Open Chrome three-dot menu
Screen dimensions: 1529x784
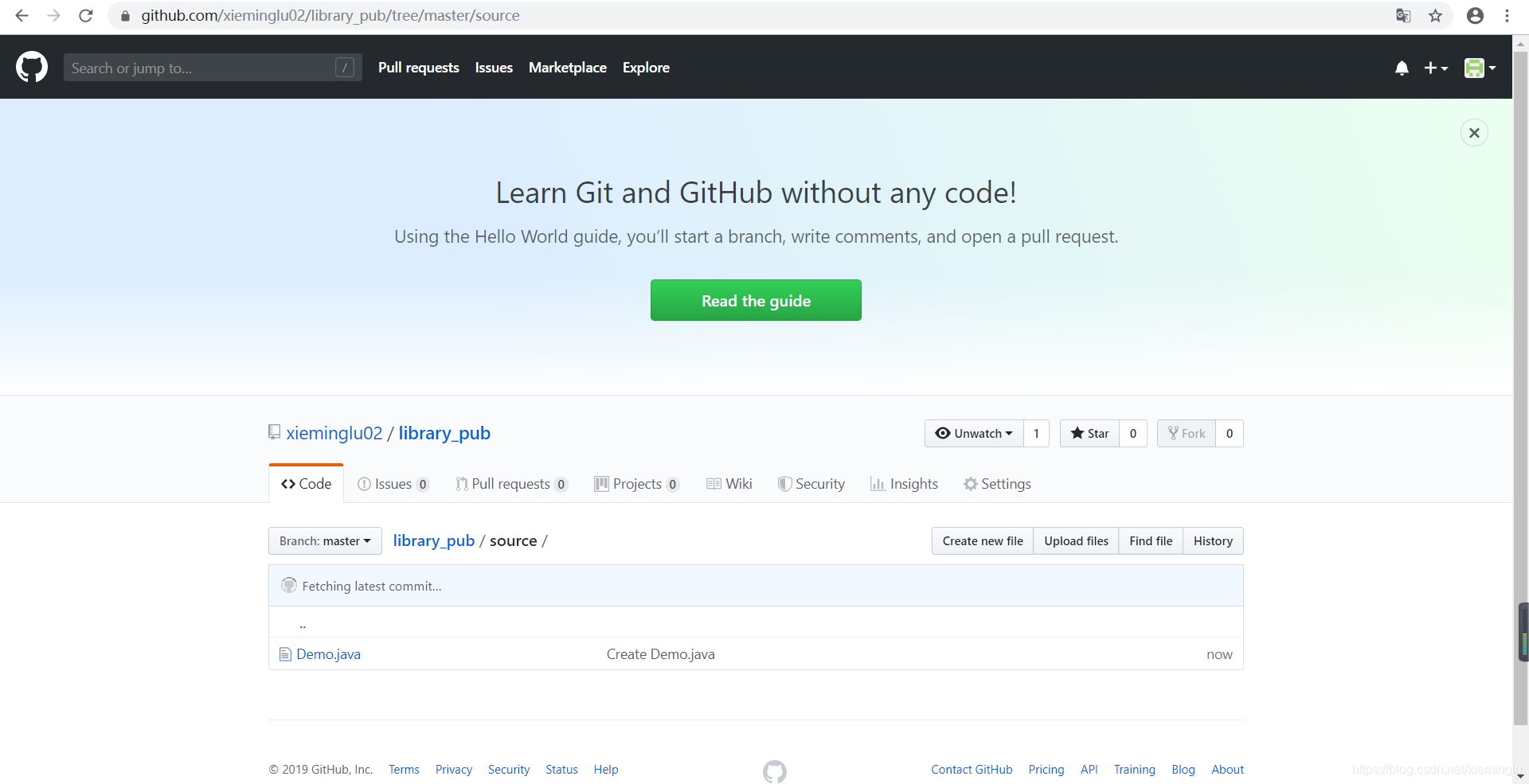click(x=1507, y=16)
